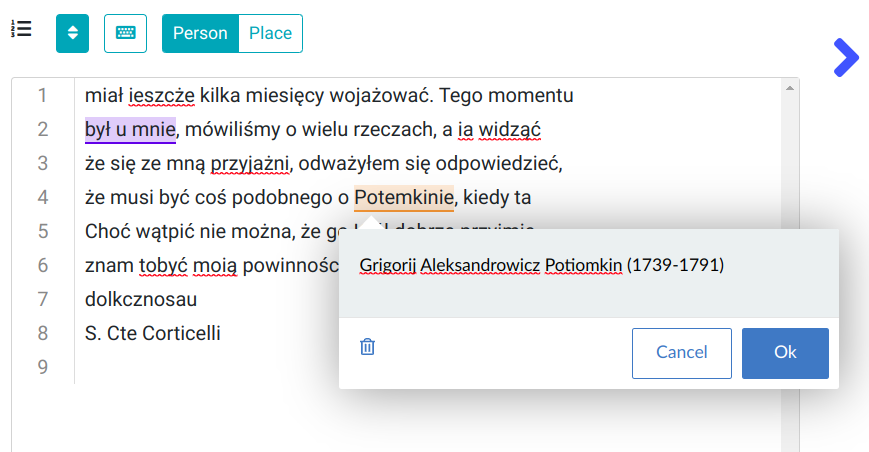Click the text "S. Cte Corticelli"
The height and width of the screenshot is (452, 869).
(153, 333)
